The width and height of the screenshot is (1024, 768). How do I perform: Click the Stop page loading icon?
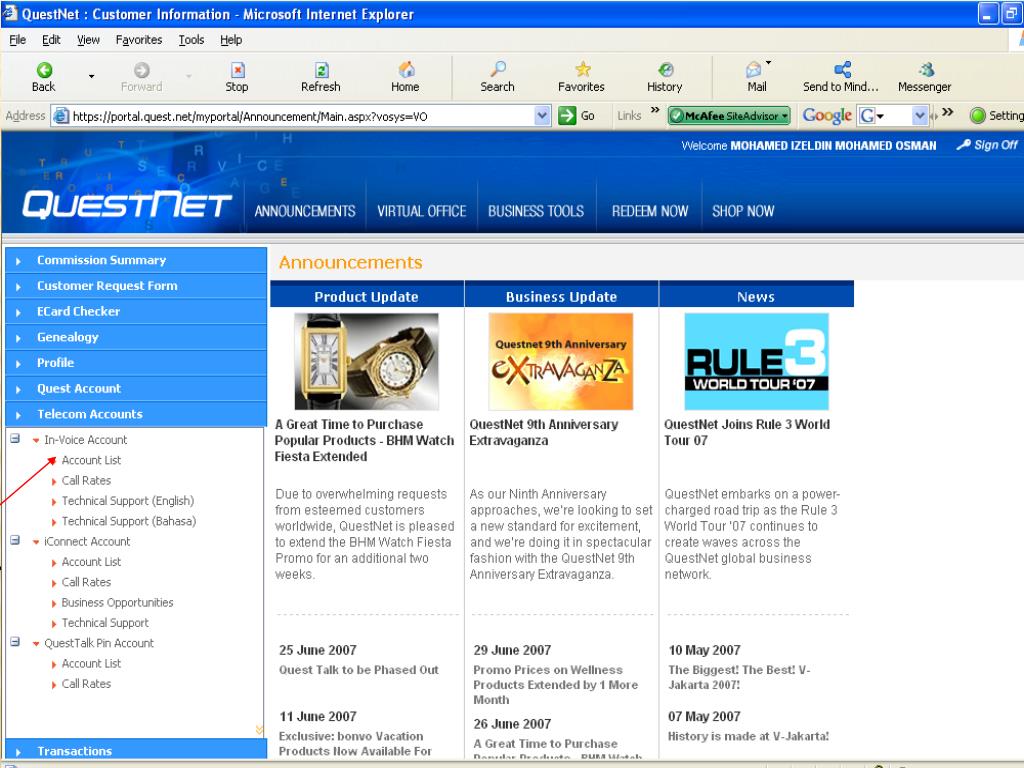[x=237, y=70]
